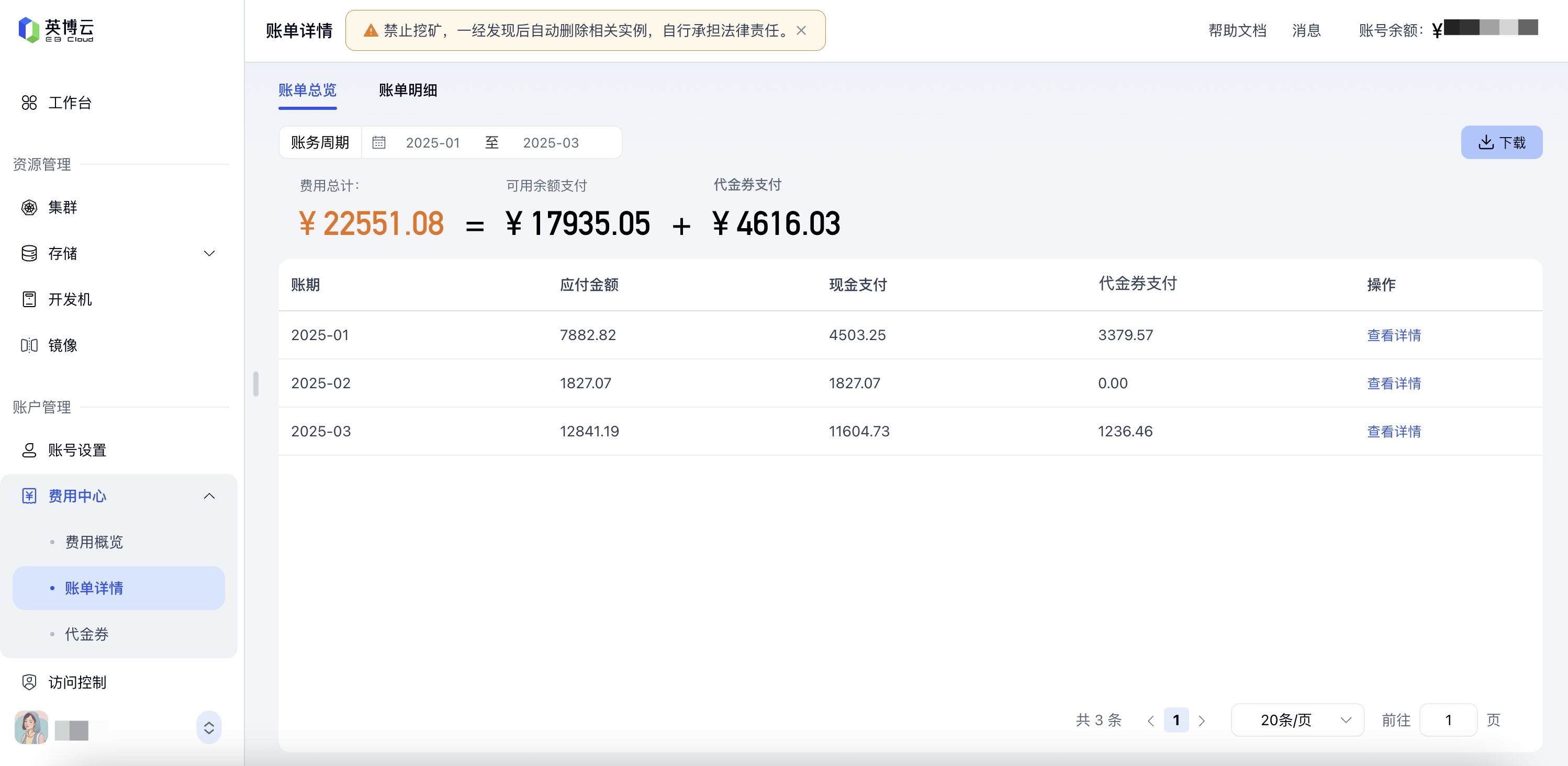This screenshot has width=1568, height=766.
Task: Click the 开发机 dev machine icon
Action: [x=29, y=299]
